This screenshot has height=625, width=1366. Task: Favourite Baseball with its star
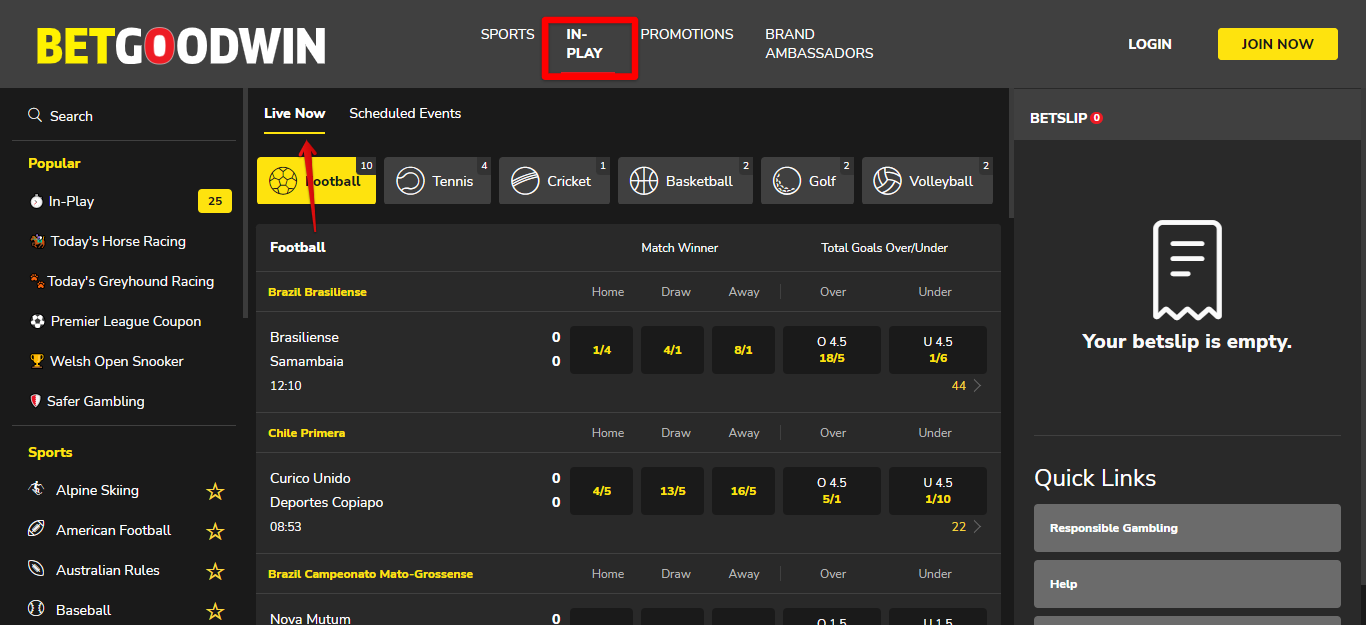(x=215, y=610)
